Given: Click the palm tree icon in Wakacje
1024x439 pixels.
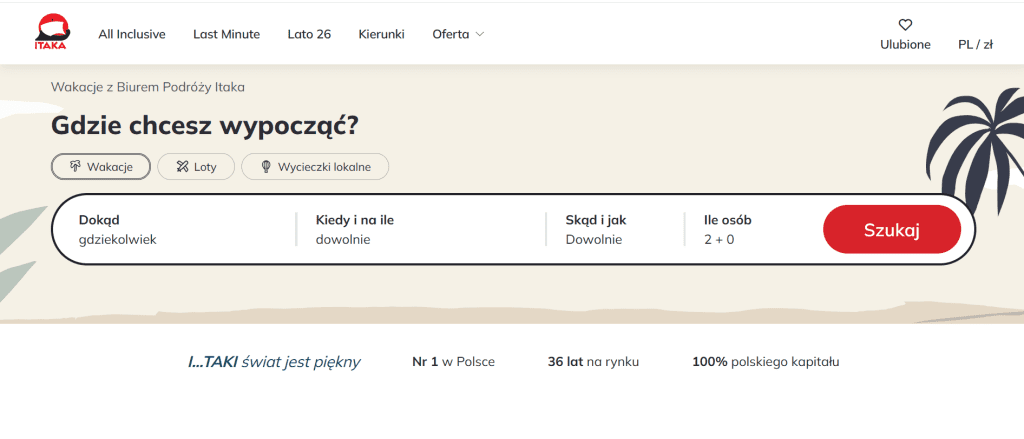Looking at the screenshot, I should coord(74,166).
